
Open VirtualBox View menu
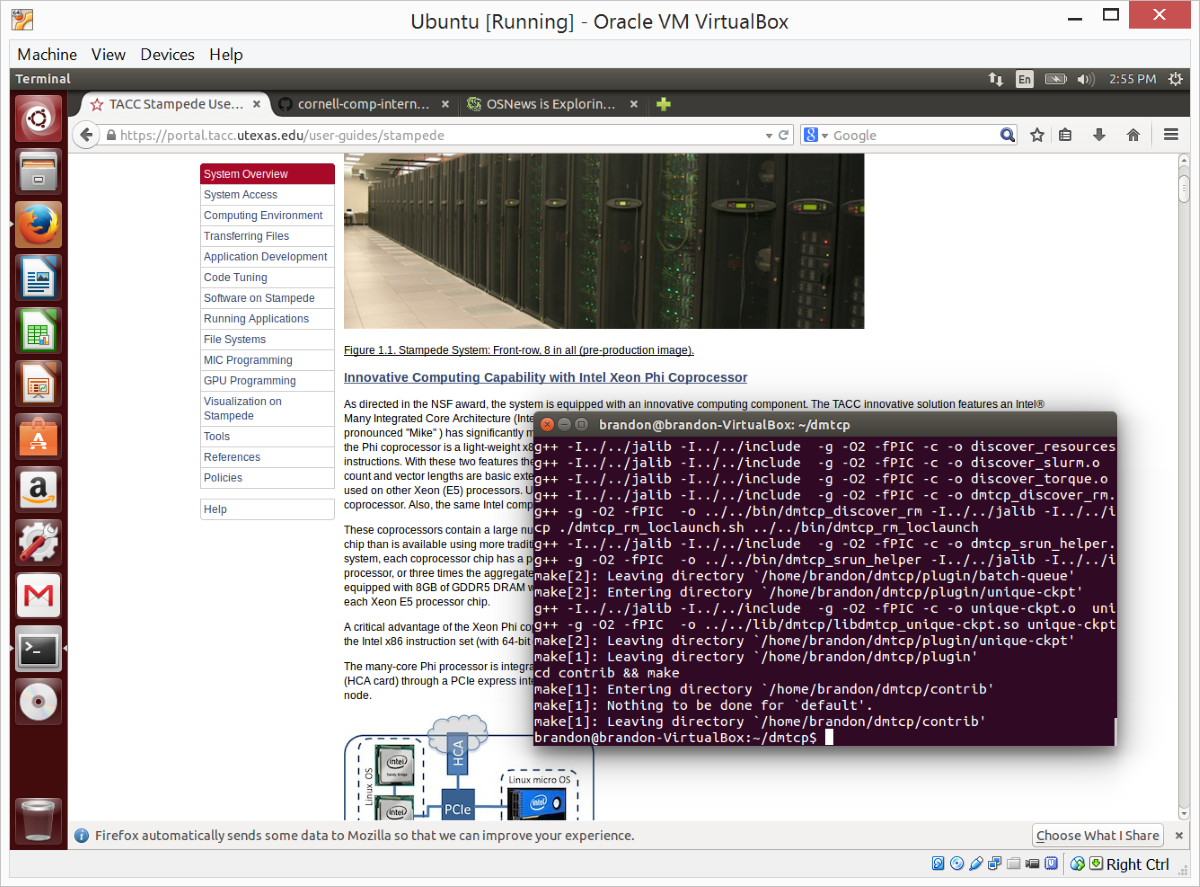pos(108,54)
